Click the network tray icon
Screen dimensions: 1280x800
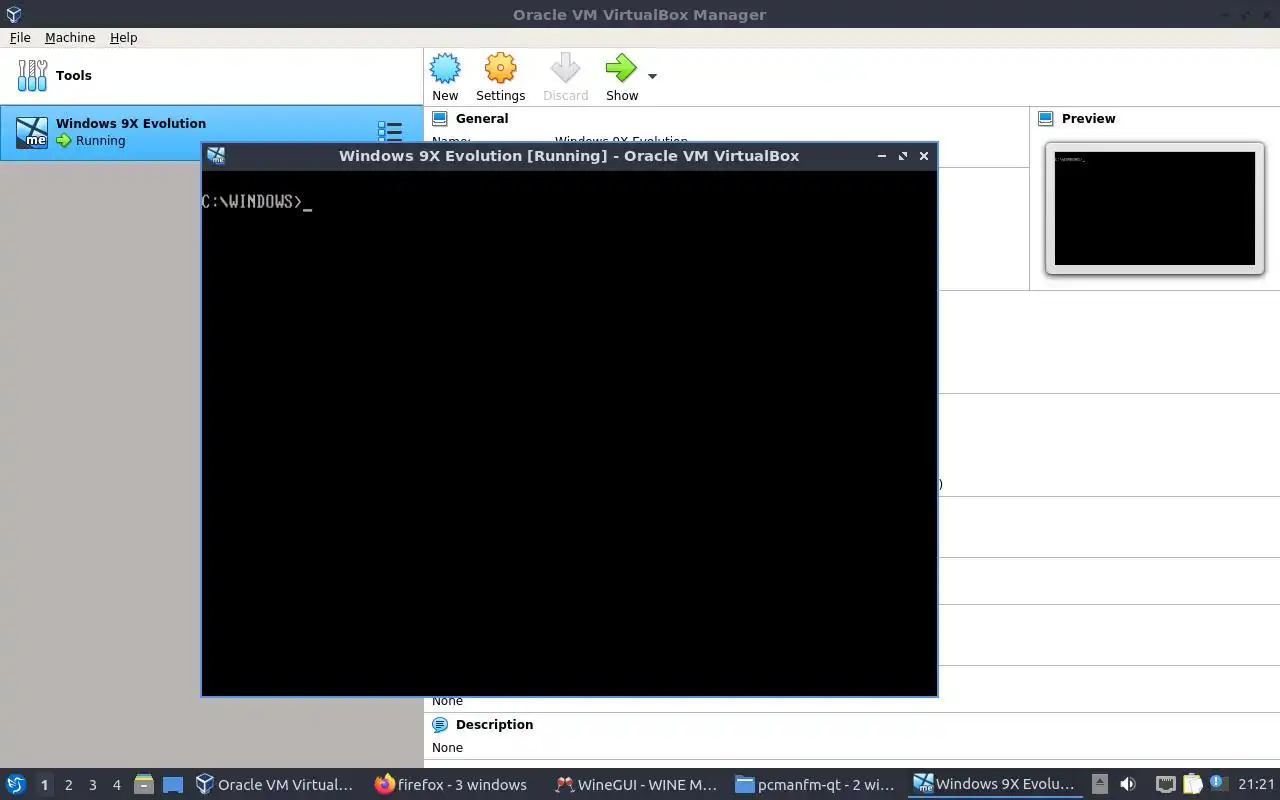[1165, 784]
